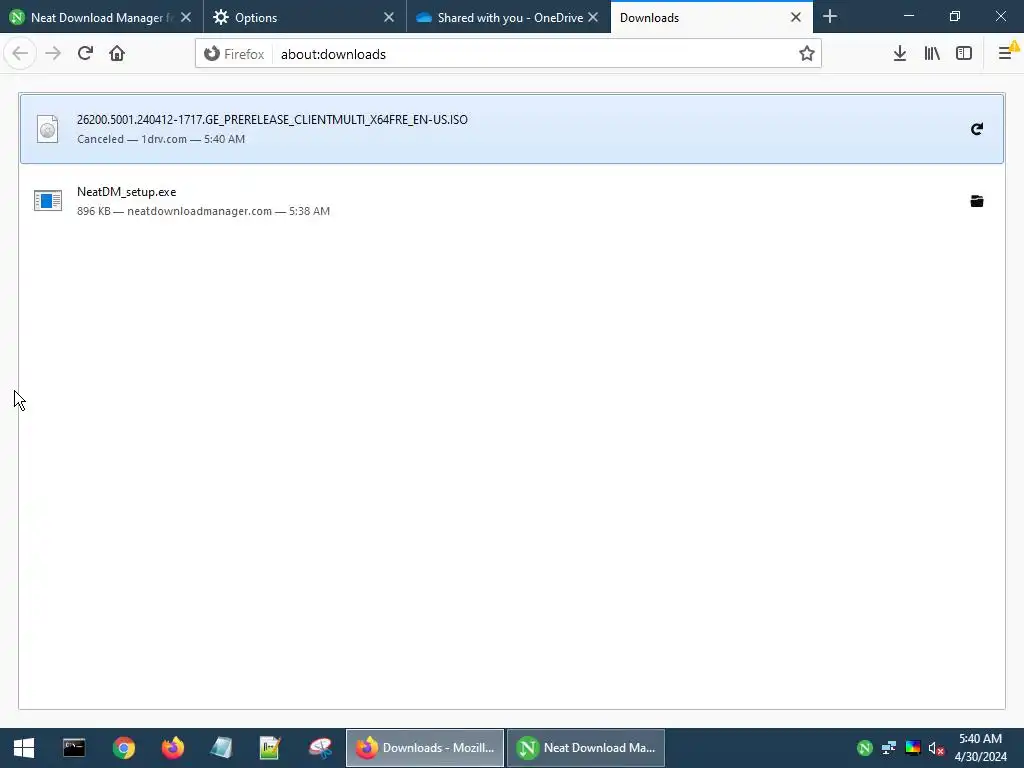1024x768 pixels.
Task: Launch Google Chrome from taskbar
Action: (x=123, y=748)
